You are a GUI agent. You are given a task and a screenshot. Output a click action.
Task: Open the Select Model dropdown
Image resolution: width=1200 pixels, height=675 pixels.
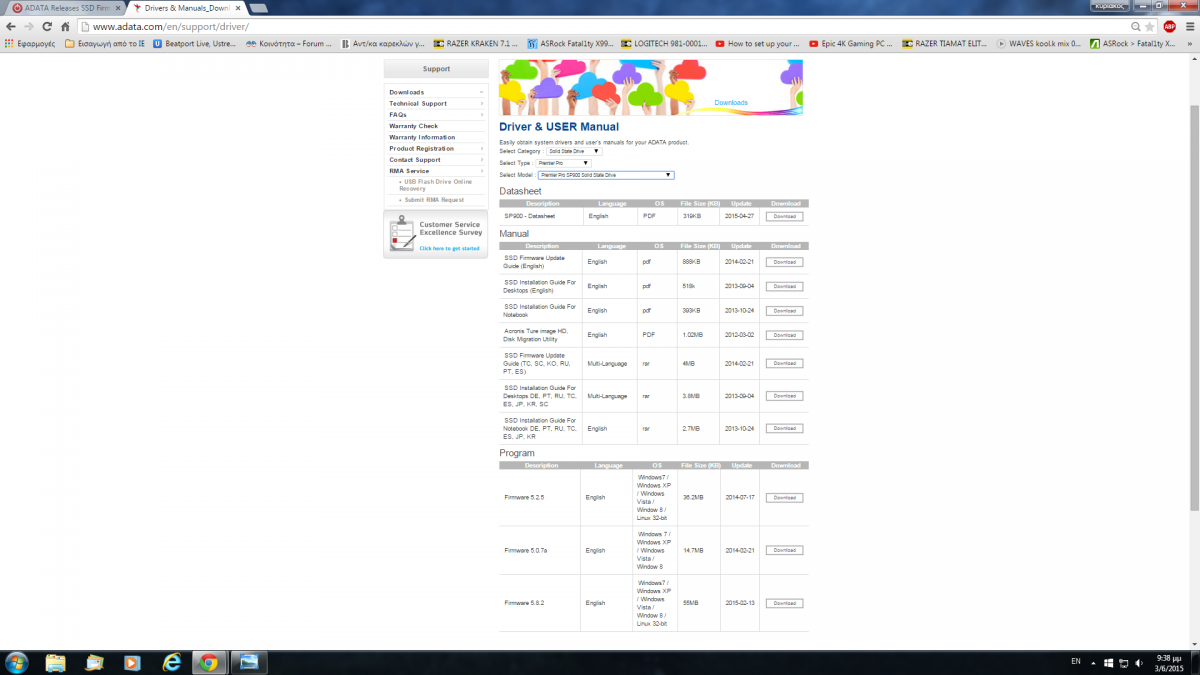pos(605,175)
